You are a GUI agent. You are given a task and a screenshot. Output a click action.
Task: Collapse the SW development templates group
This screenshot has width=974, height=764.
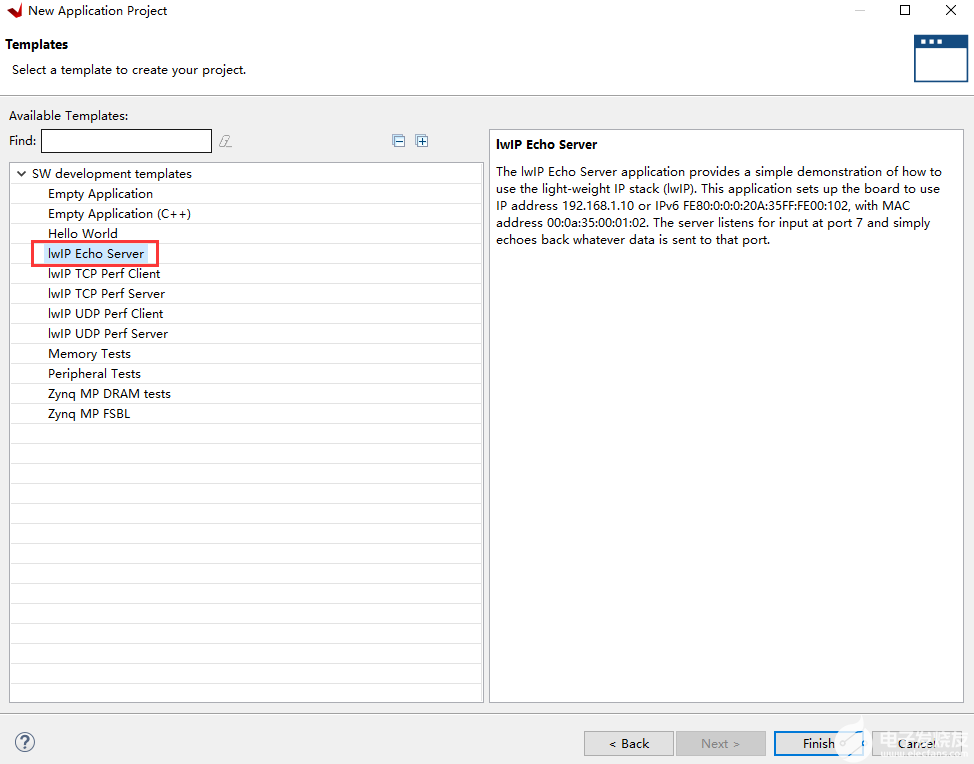point(21,174)
